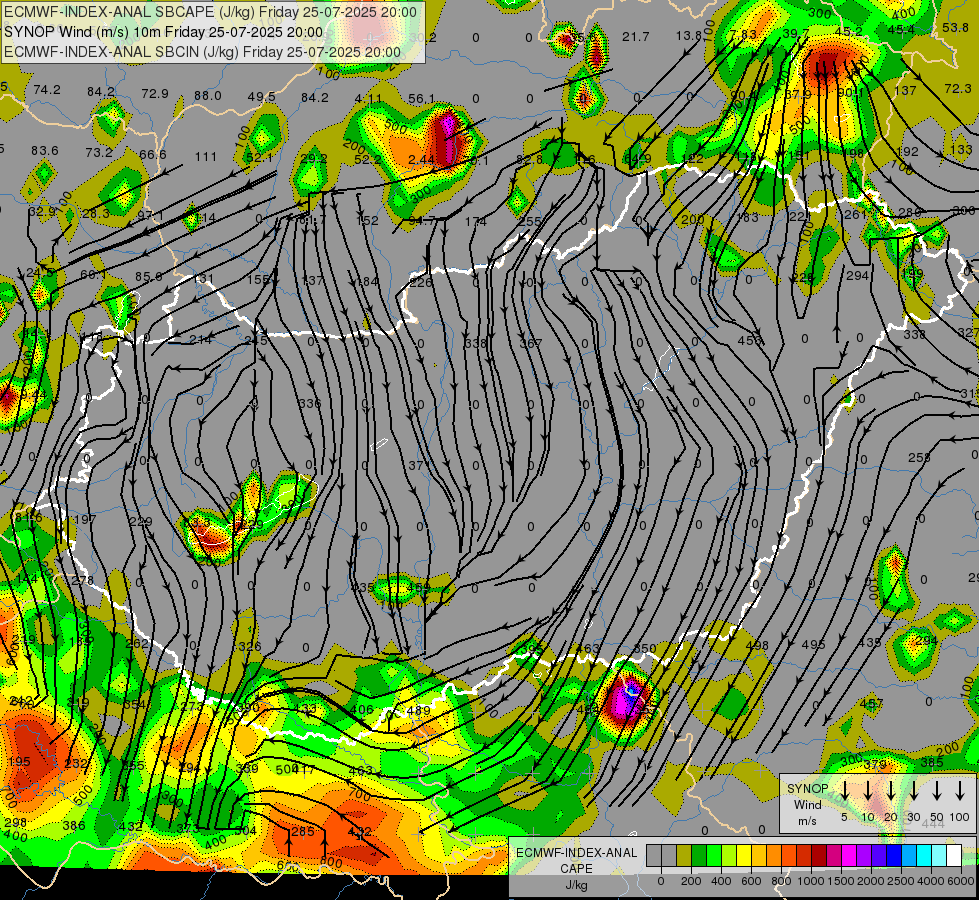Click the map value 49.5

coord(262,96)
